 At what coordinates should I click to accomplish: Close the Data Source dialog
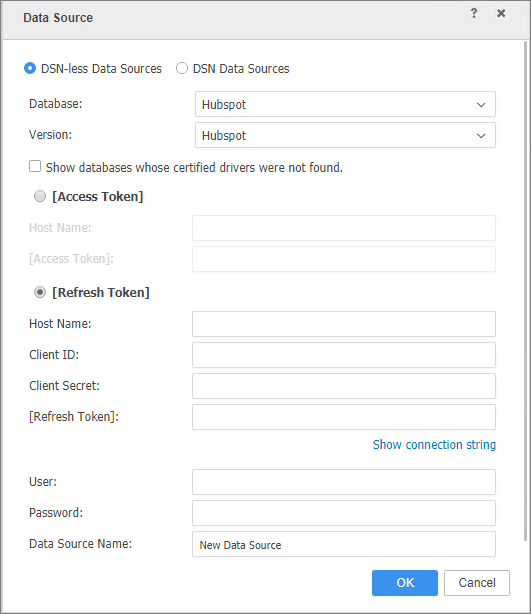[x=501, y=13]
